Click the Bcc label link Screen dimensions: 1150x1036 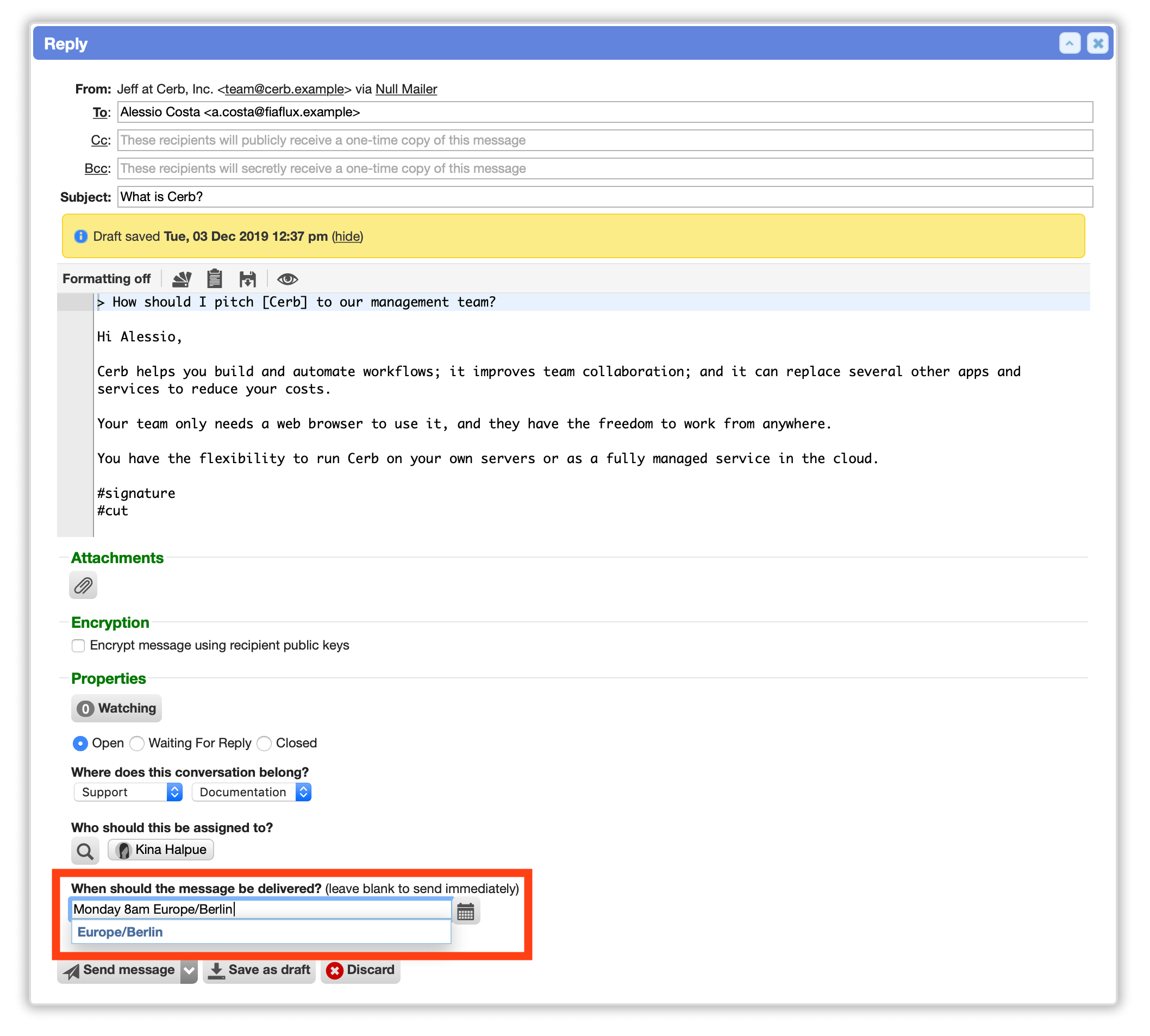pos(96,169)
